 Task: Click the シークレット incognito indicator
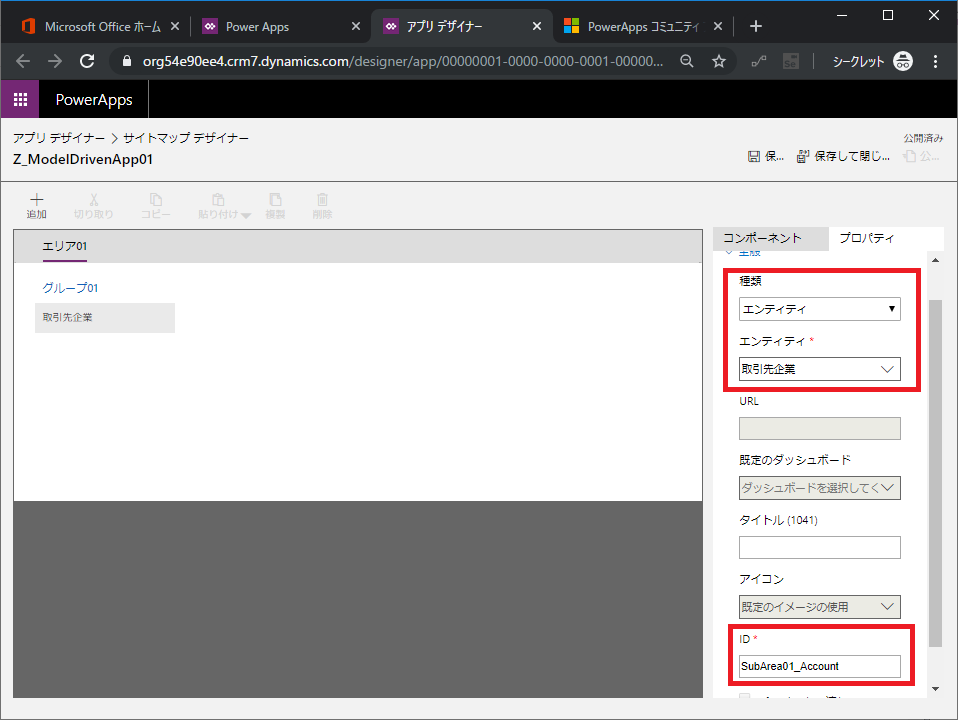pyautogui.click(x=872, y=61)
